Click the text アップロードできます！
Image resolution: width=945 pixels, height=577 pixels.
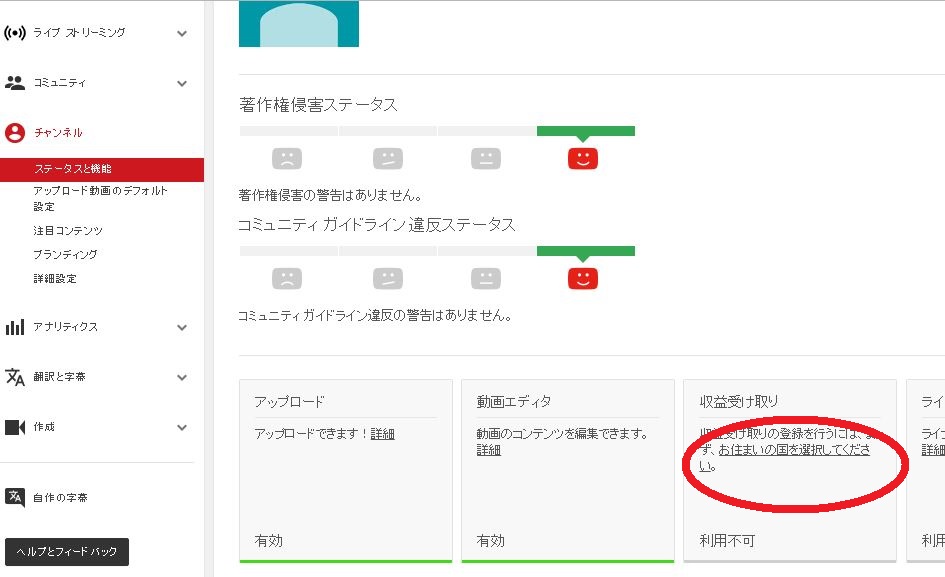[x=312, y=434]
